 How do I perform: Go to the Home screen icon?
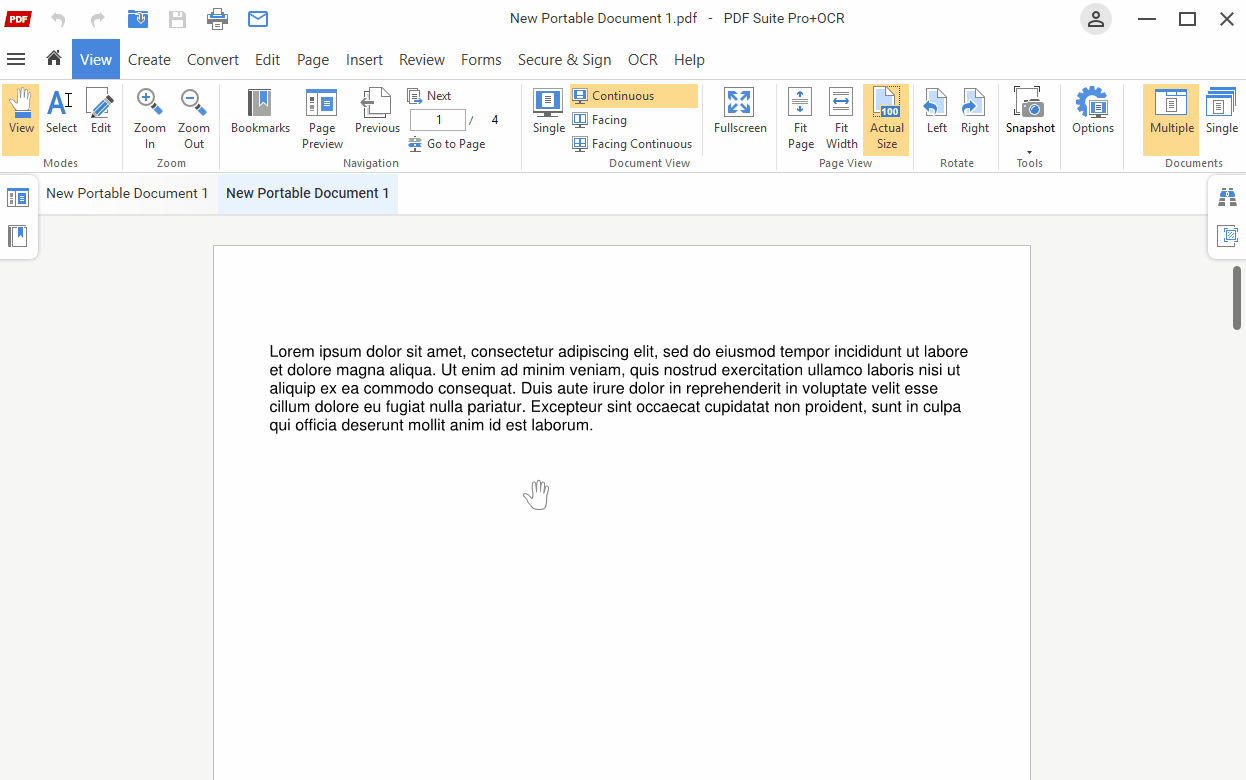pos(54,59)
